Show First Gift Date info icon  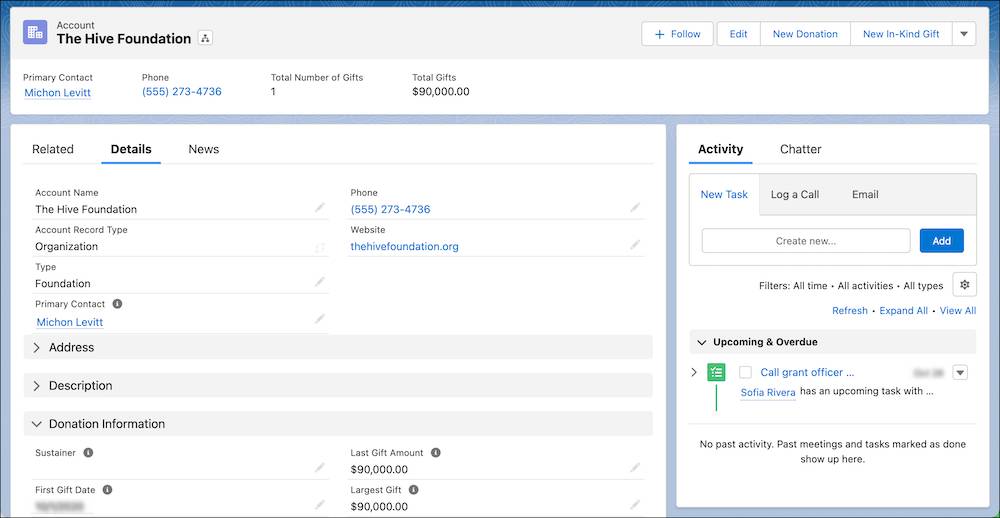pos(107,490)
